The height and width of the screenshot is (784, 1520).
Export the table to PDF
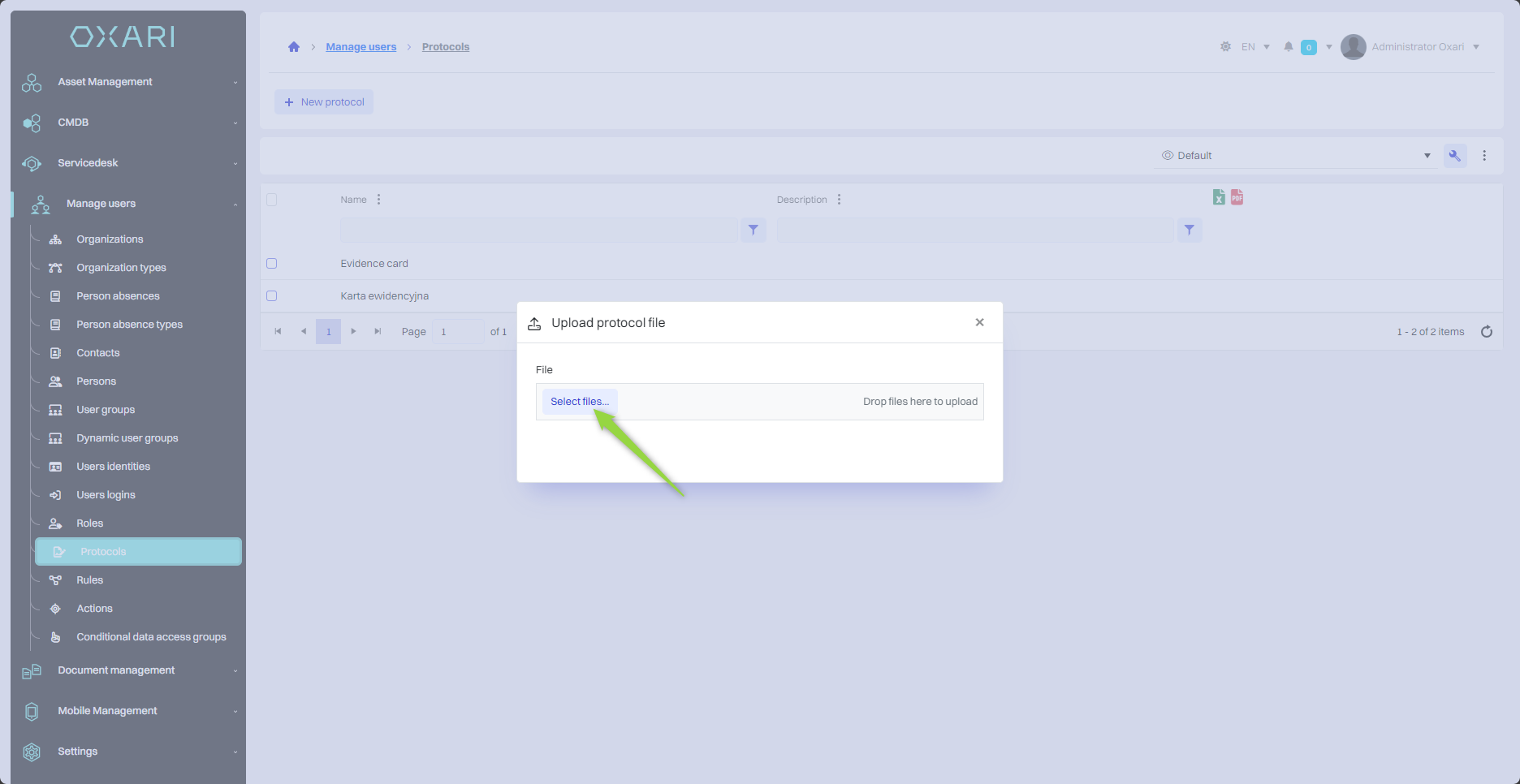click(1237, 197)
